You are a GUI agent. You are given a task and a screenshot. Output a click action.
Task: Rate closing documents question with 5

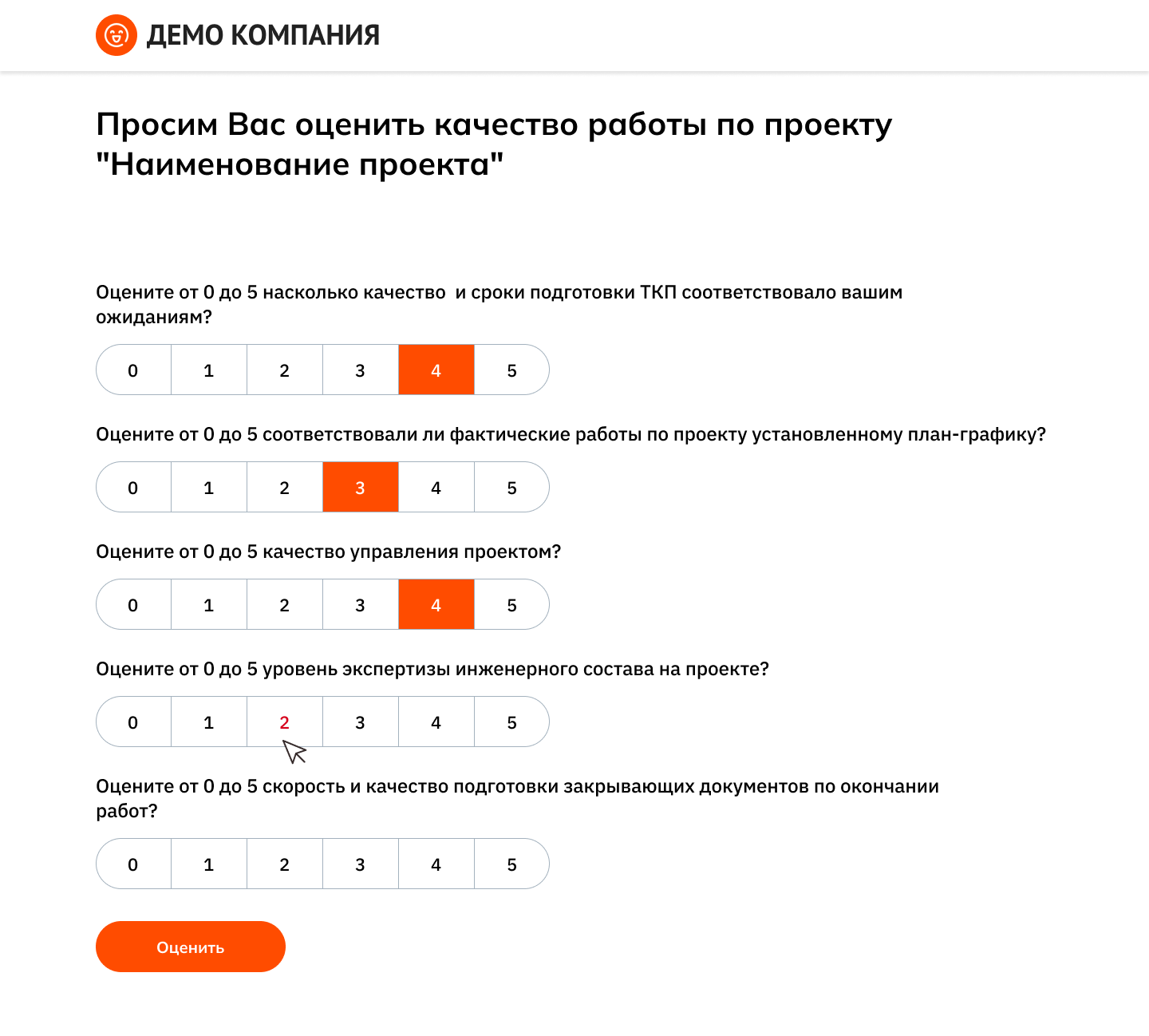coord(511,864)
